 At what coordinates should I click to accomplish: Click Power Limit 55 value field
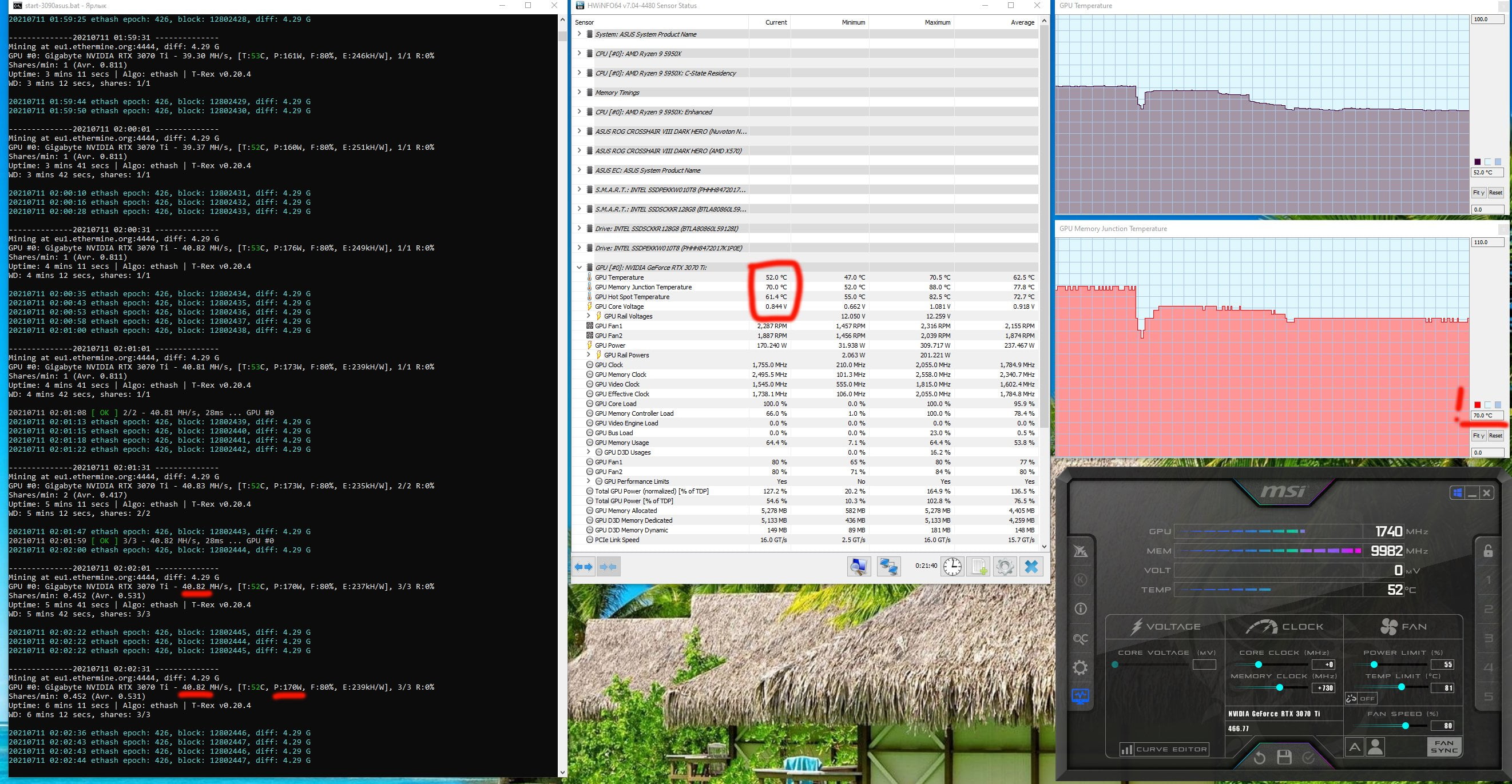coord(1442,665)
